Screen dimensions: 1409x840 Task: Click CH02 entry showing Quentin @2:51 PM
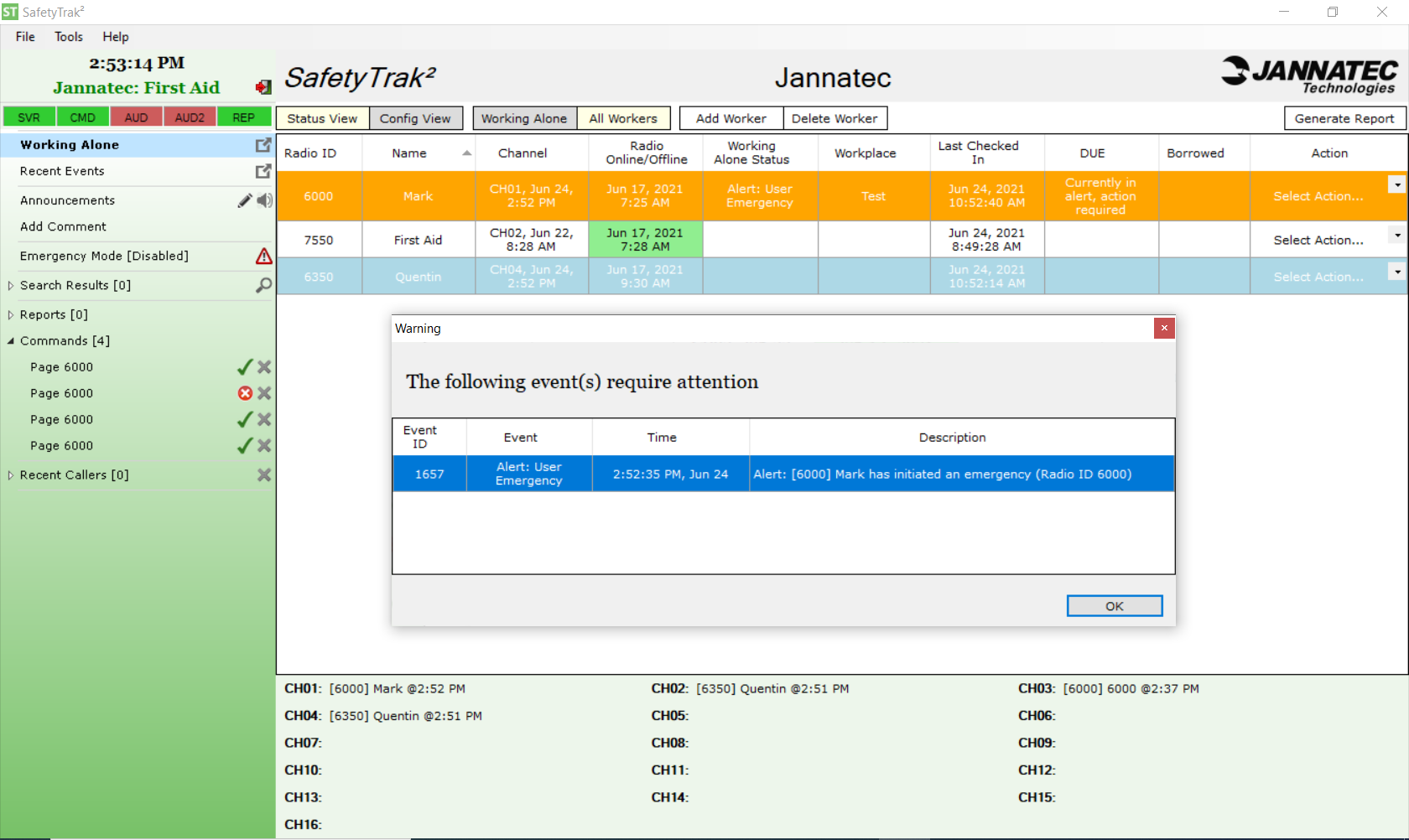[750, 689]
